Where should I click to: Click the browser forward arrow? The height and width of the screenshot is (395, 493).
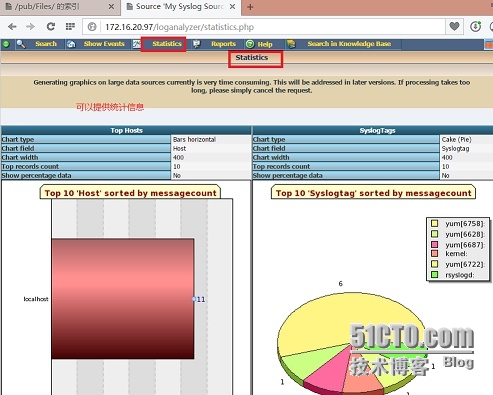[30, 27]
